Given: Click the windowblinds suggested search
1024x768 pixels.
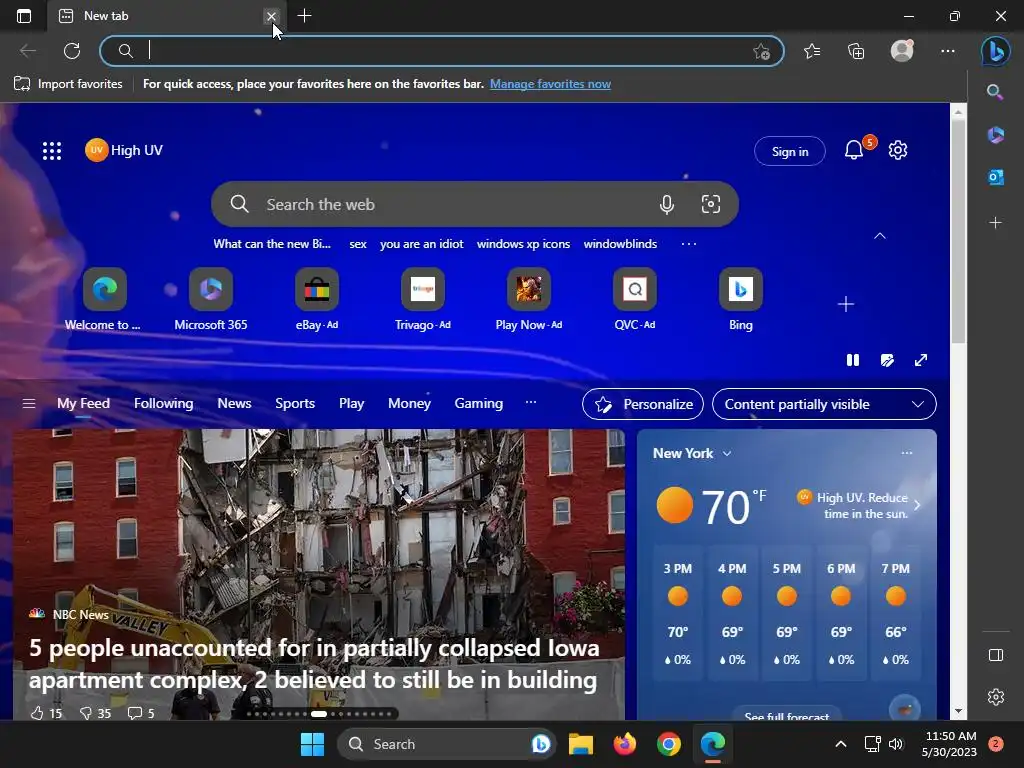Looking at the screenshot, I should (x=620, y=244).
